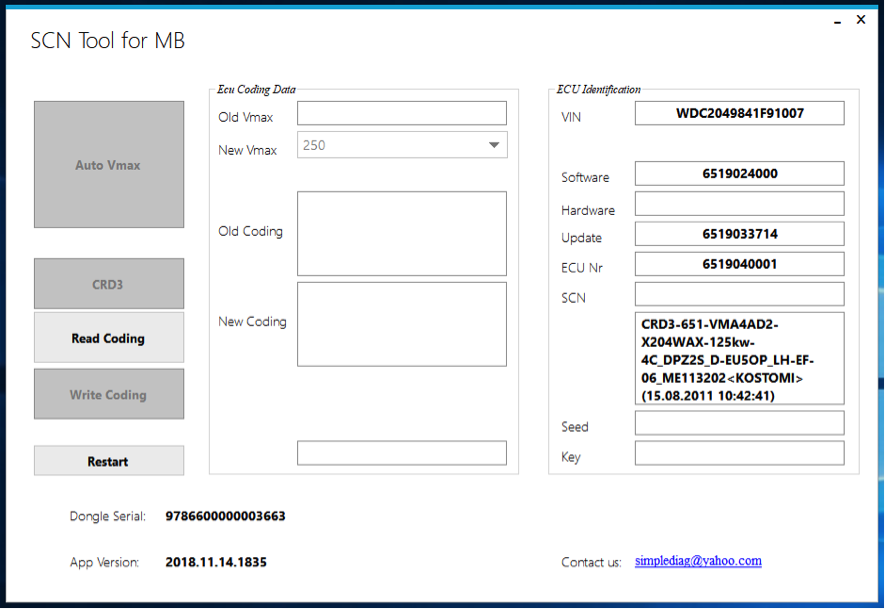Click the Software number field

pyautogui.click(x=739, y=173)
